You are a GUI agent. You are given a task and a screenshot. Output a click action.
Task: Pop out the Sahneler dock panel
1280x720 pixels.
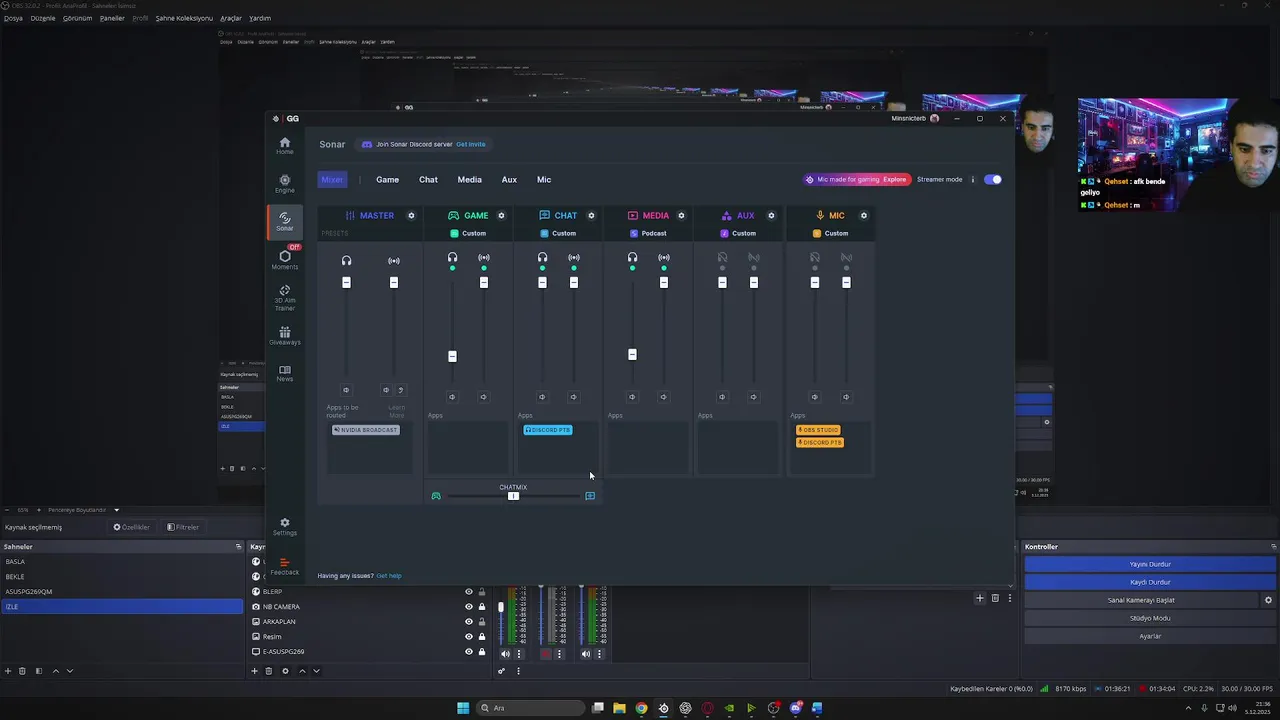coord(238,547)
